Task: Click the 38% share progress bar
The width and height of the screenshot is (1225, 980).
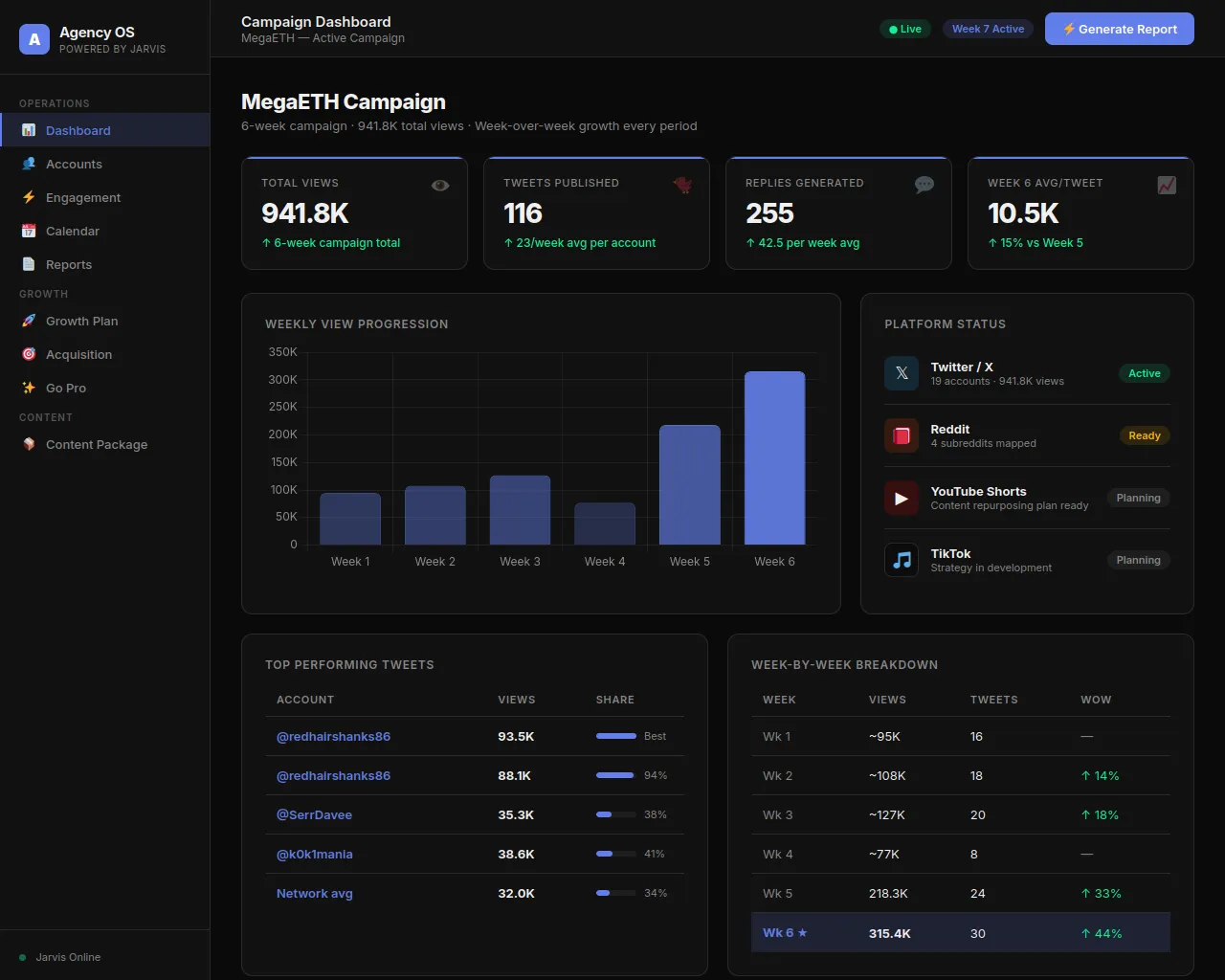Action: [x=616, y=814]
